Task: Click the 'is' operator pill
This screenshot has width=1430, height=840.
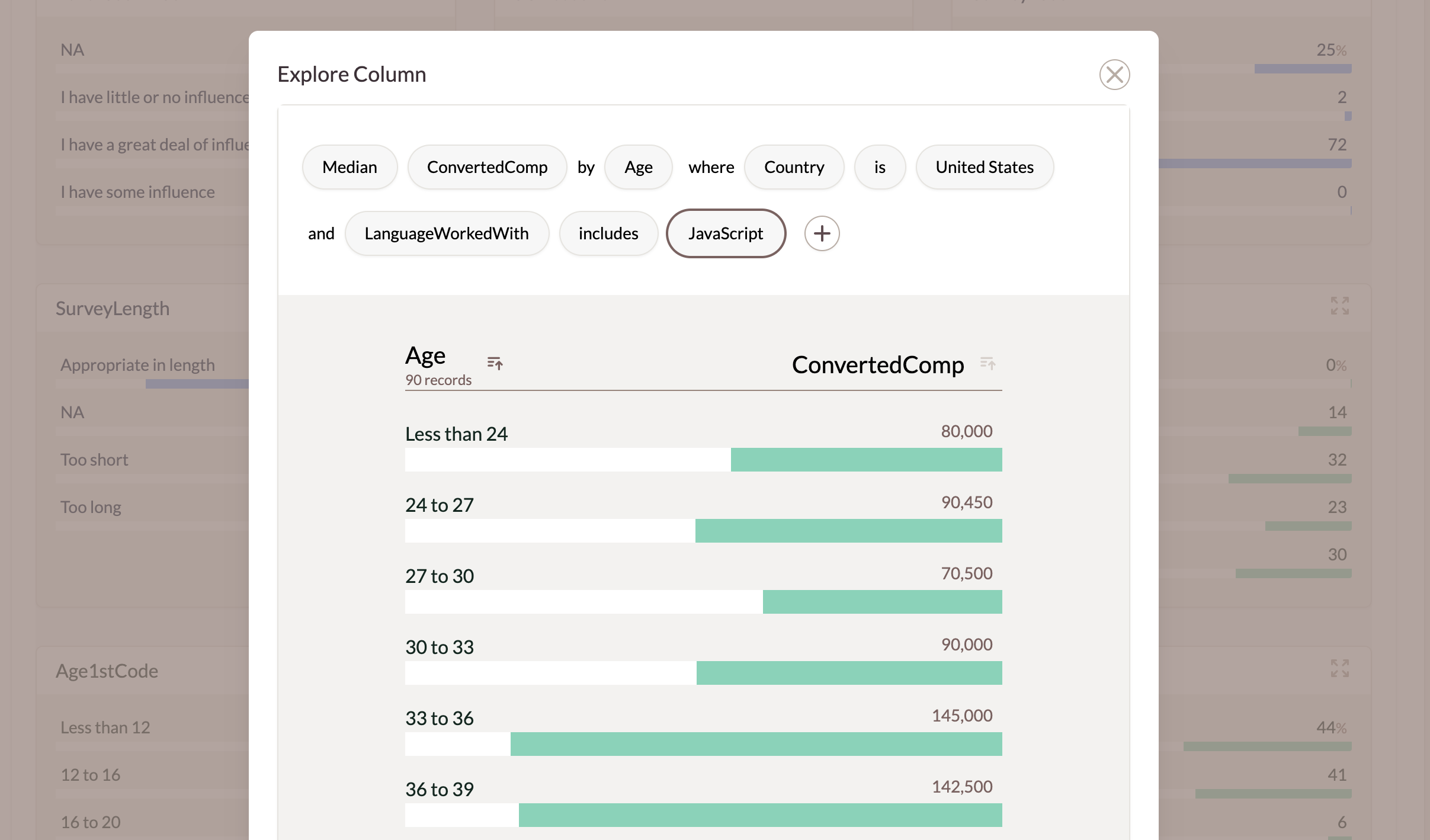Action: pos(880,167)
